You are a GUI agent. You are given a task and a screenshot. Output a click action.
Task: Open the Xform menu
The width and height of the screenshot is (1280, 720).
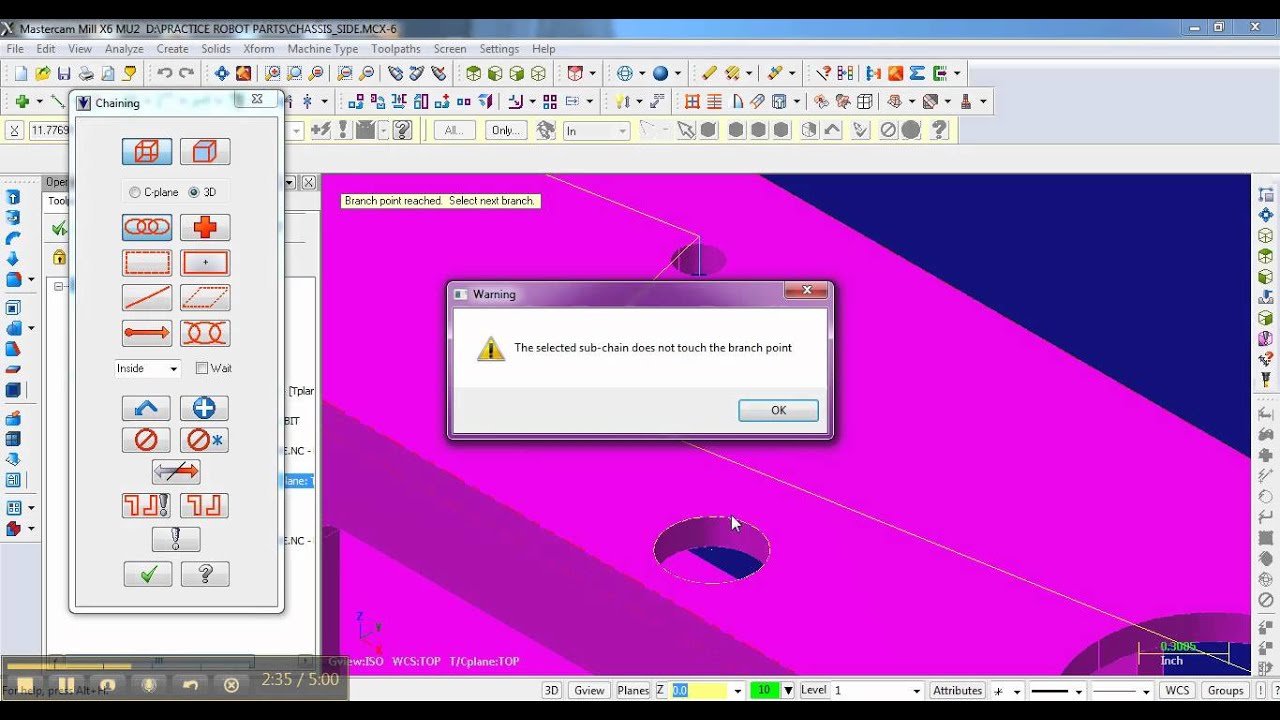[259, 48]
